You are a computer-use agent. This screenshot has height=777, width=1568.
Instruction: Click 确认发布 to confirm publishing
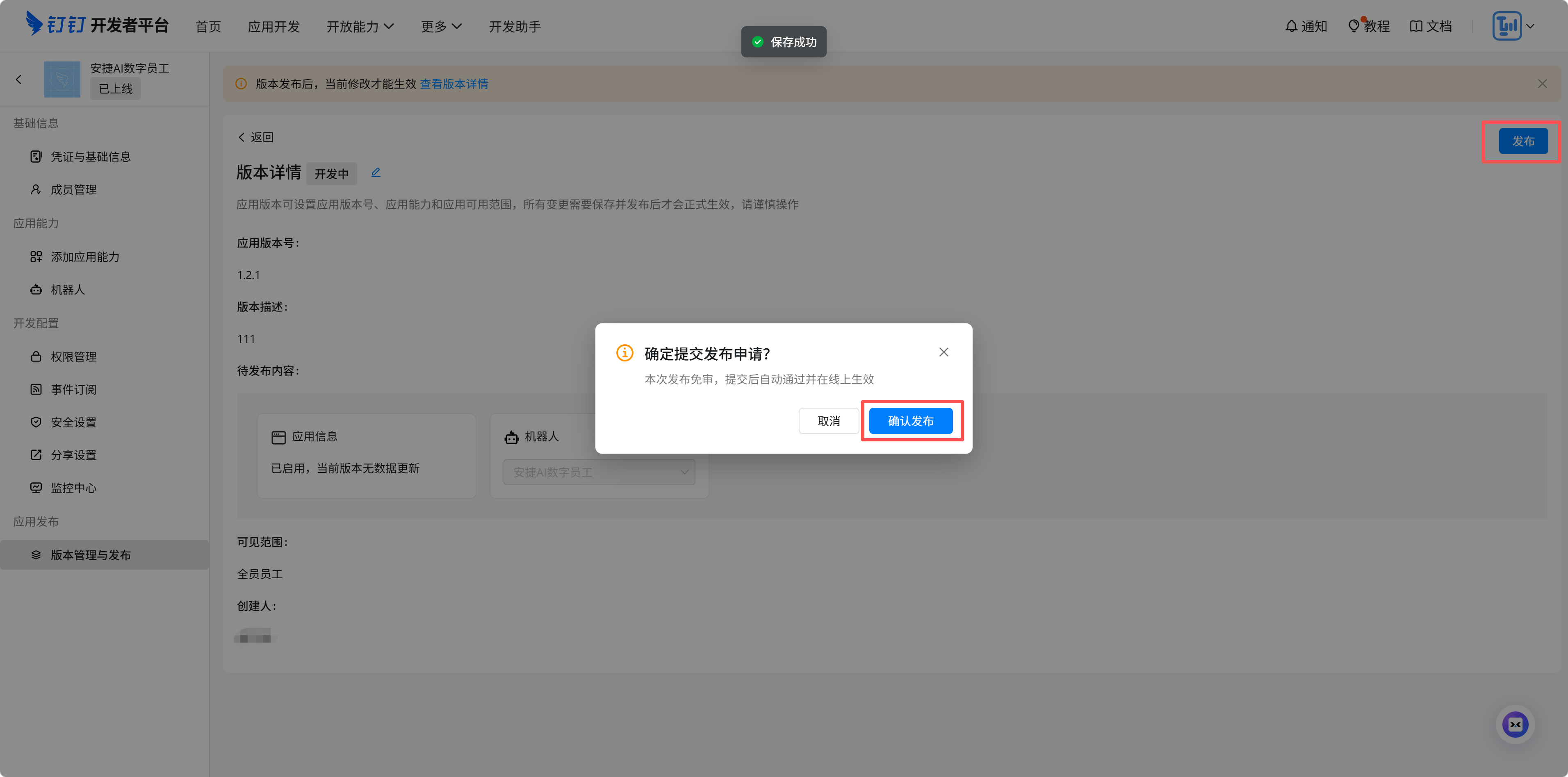click(x=911, y=421)
